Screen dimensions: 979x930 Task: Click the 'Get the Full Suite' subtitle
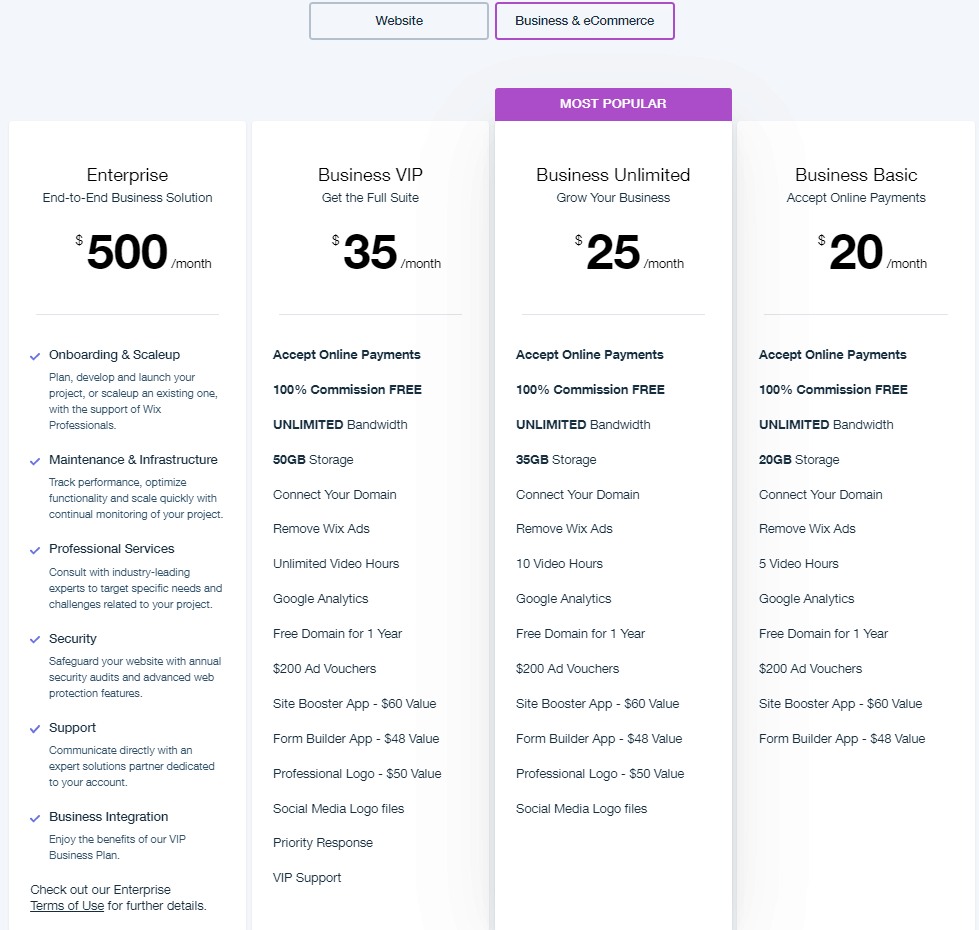[x=370, y=198]
